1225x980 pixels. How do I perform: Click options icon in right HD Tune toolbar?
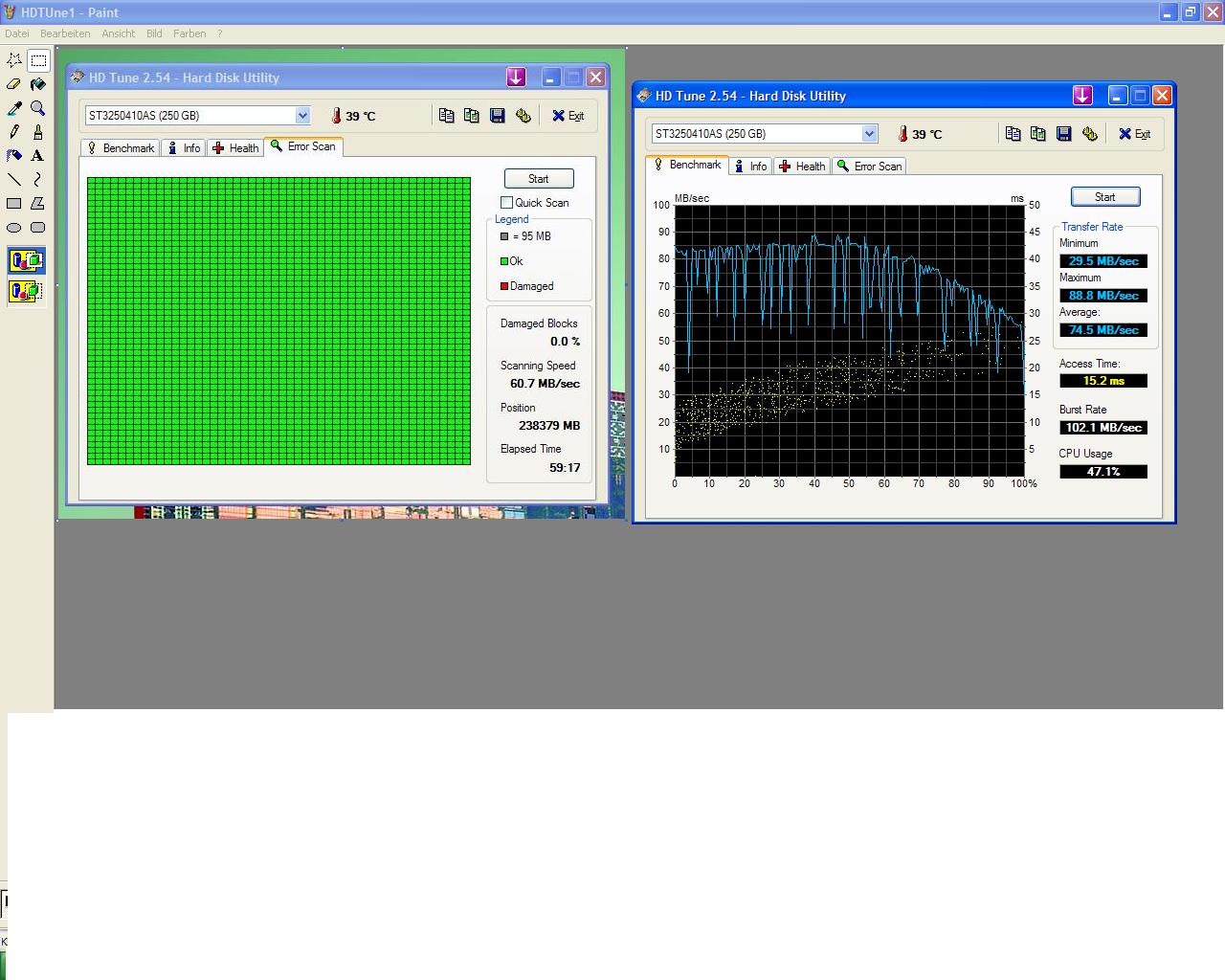1089,134
